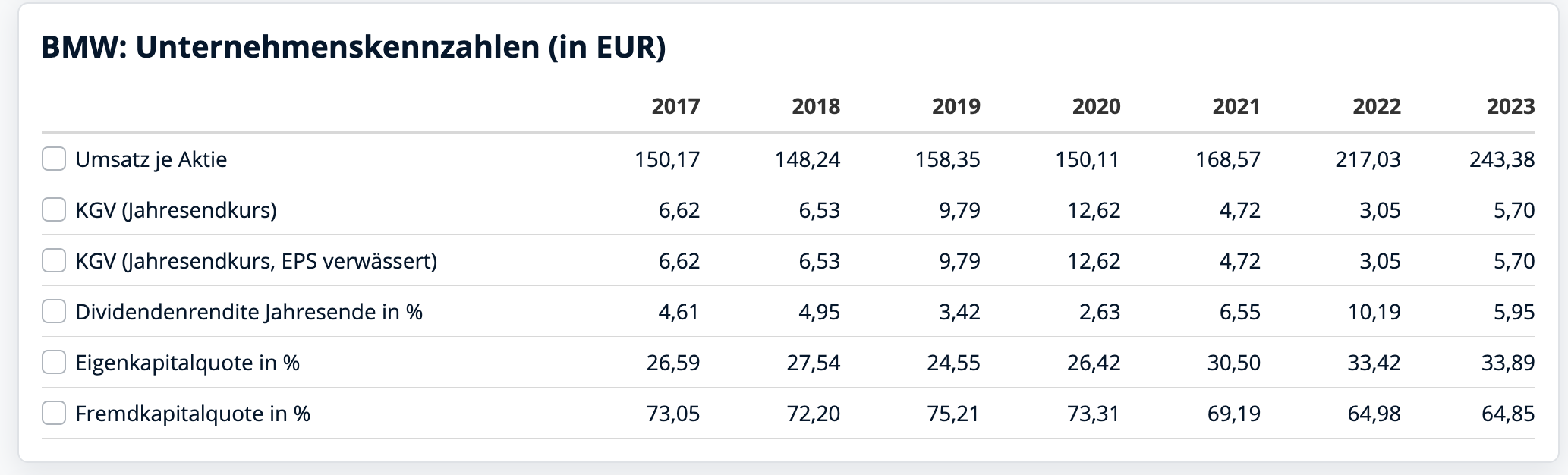Screen dimensions: 1568x475
Task: Click the 2018 column header
Action: 816,106
